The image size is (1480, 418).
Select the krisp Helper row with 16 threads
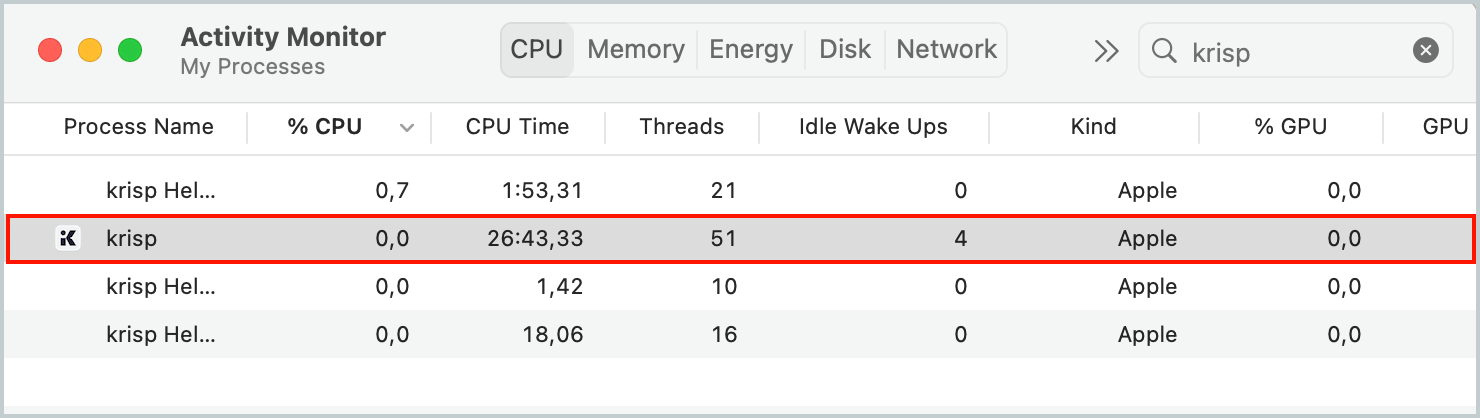pos(740,334)
